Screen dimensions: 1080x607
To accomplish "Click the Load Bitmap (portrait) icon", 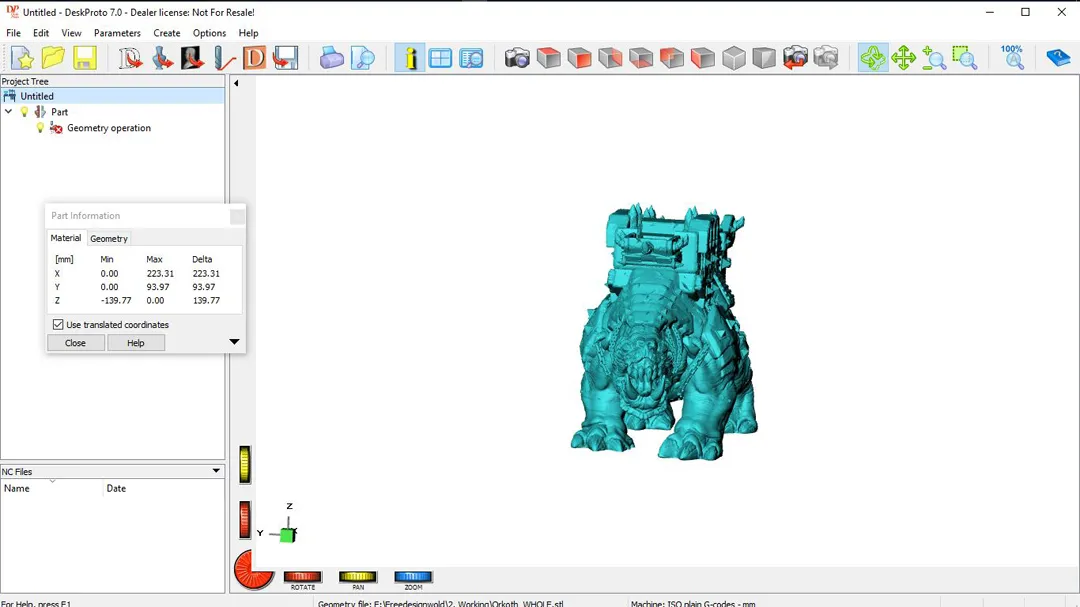I will point(192,58).
